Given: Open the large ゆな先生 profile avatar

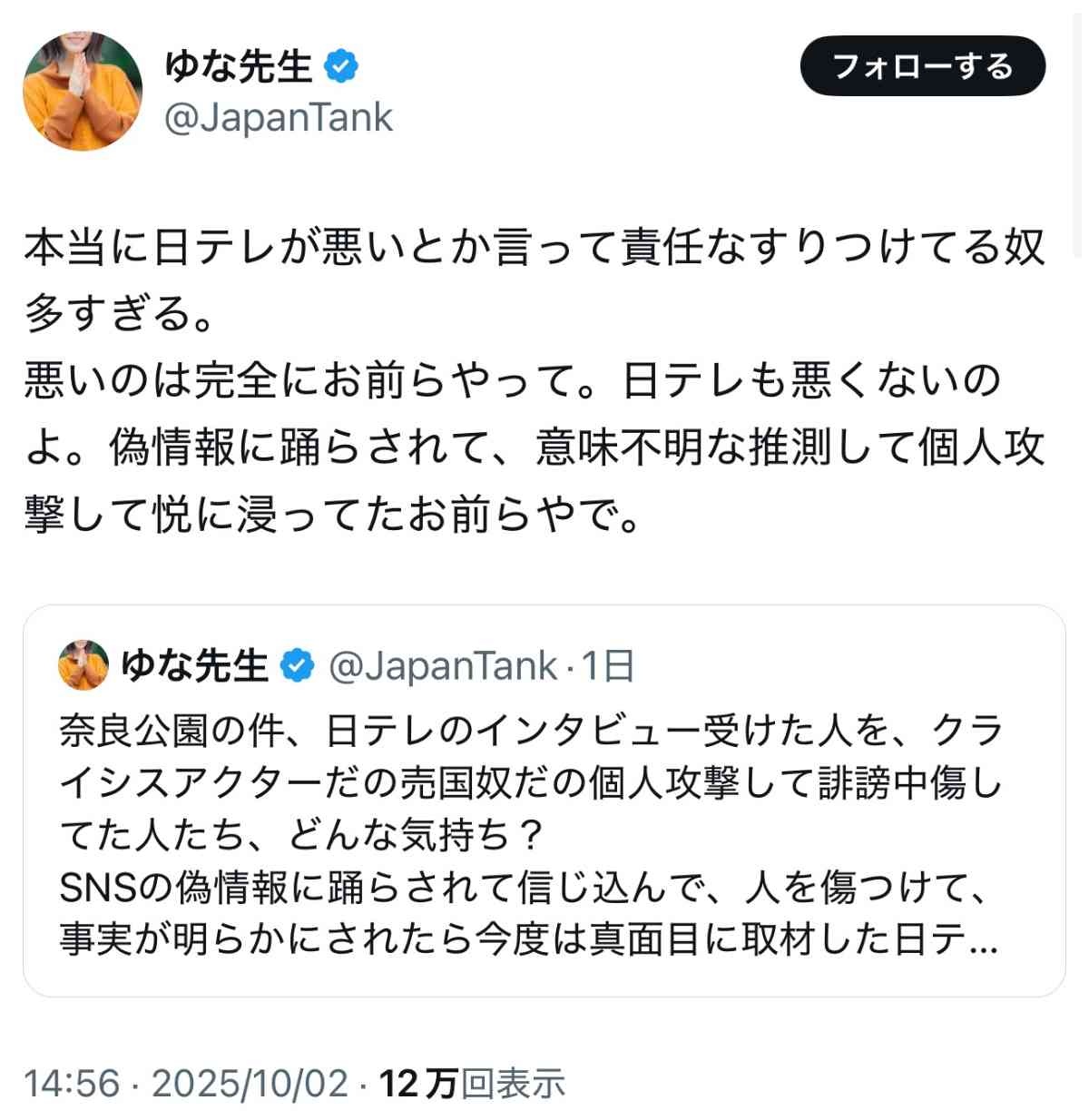Looking at the screenshot, I should click(83, 91).
